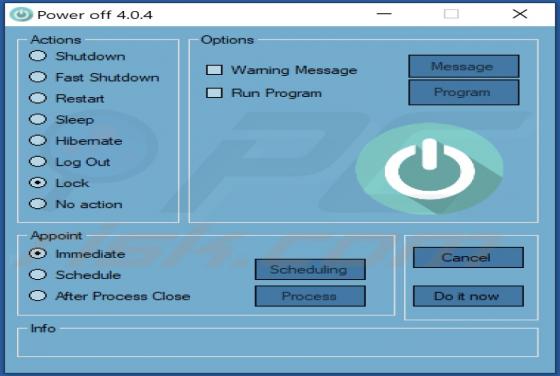
Task: Pick the Sleep radio button
Action: (x=38, y=119)
